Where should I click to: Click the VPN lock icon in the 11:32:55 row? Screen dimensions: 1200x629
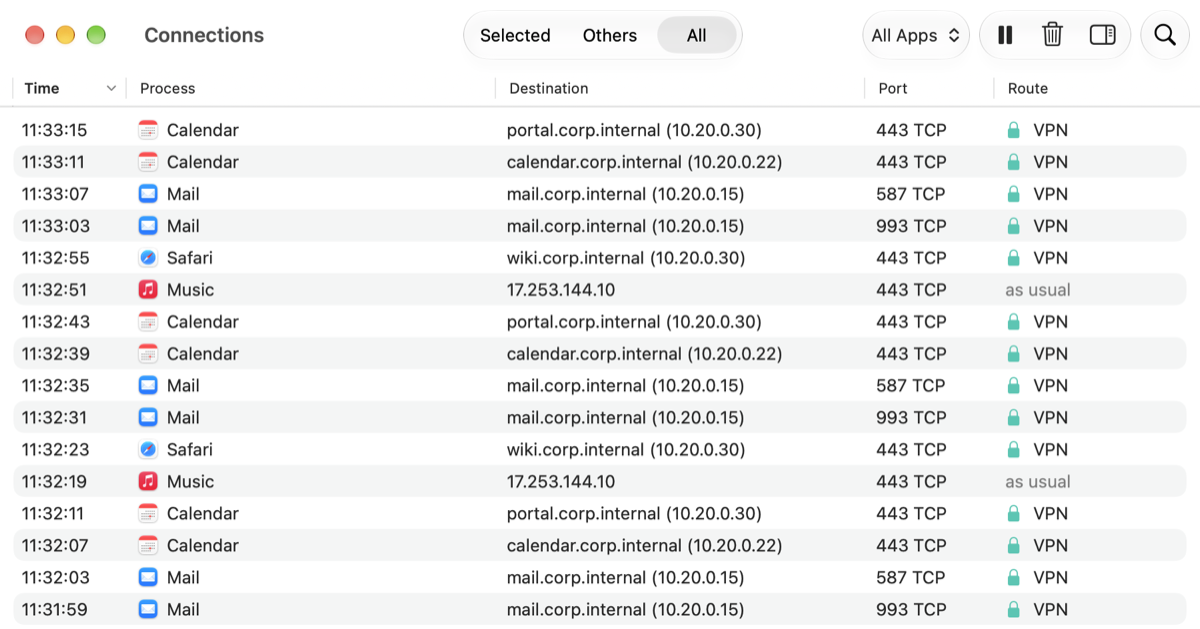point(1013,258)
